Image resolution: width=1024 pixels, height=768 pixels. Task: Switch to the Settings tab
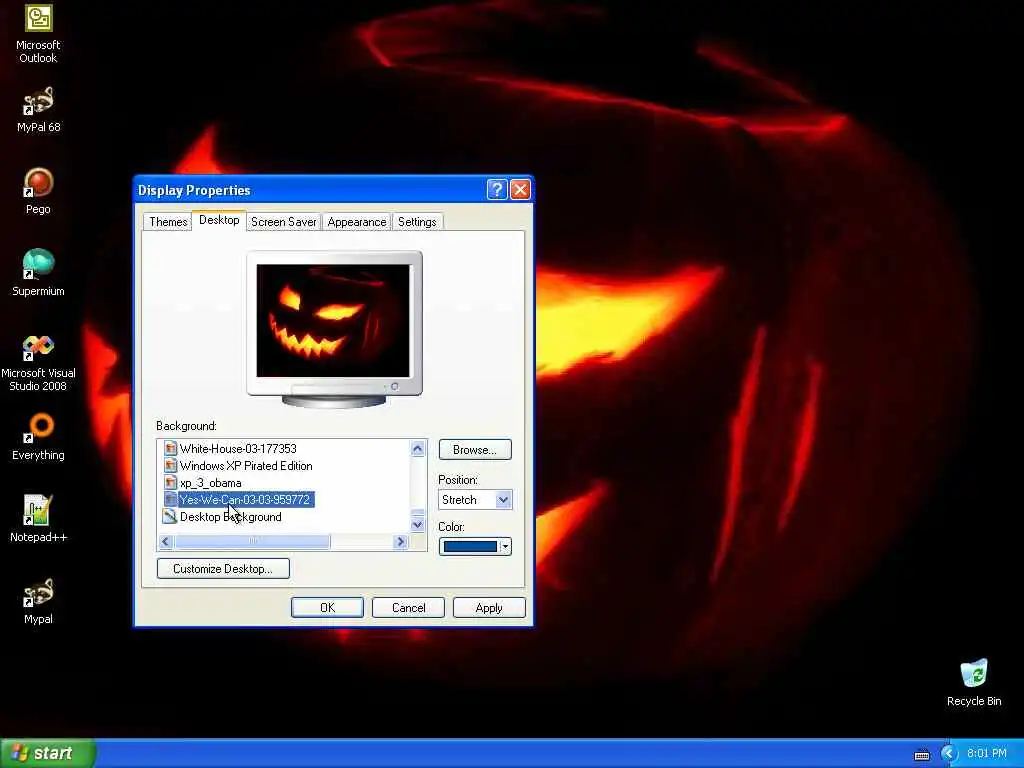(x=417, y=222)
